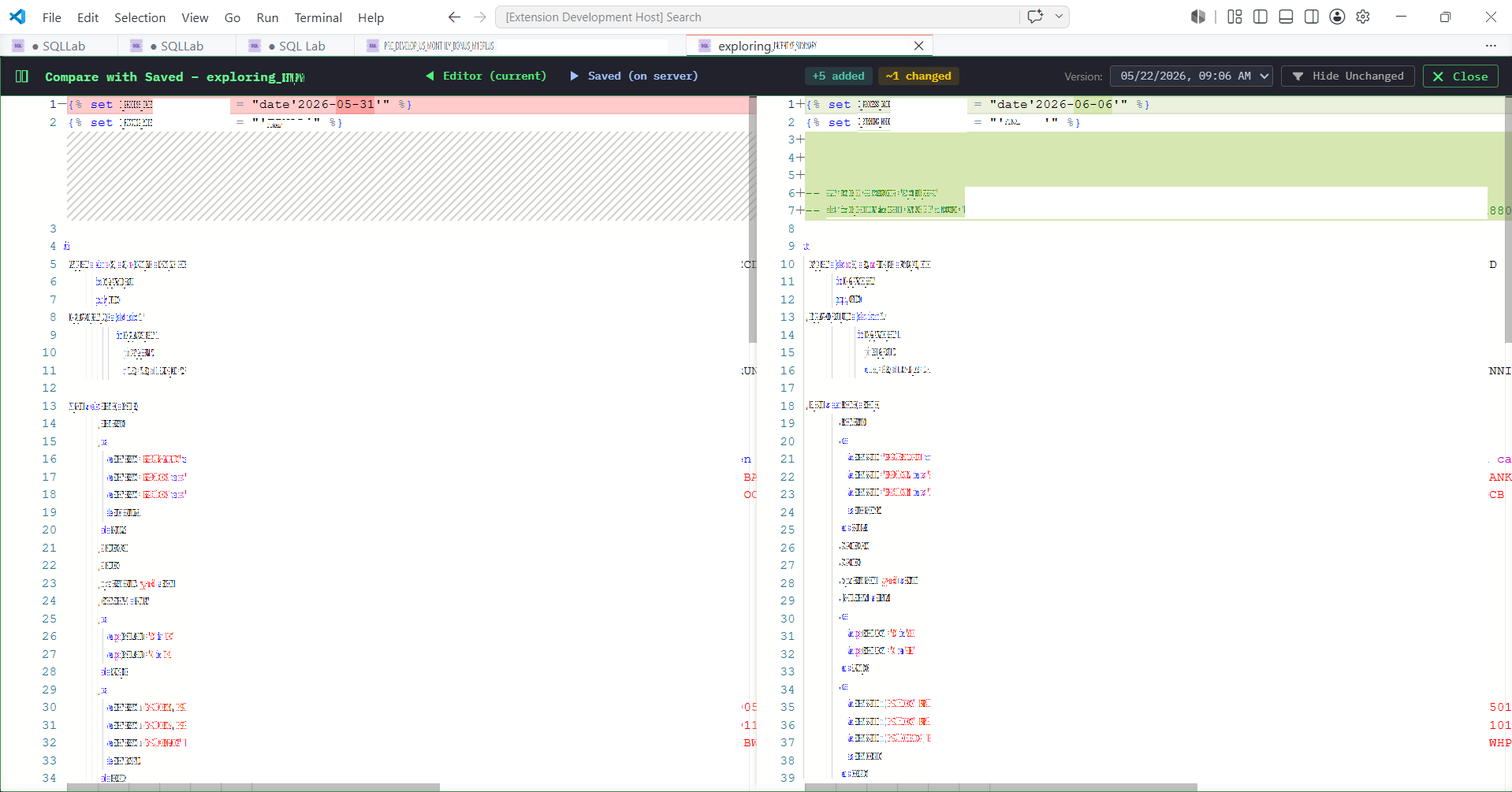Click the Extension Development Host search box
This screenshot has width=1512, height=792.
(x=757, y=17)
